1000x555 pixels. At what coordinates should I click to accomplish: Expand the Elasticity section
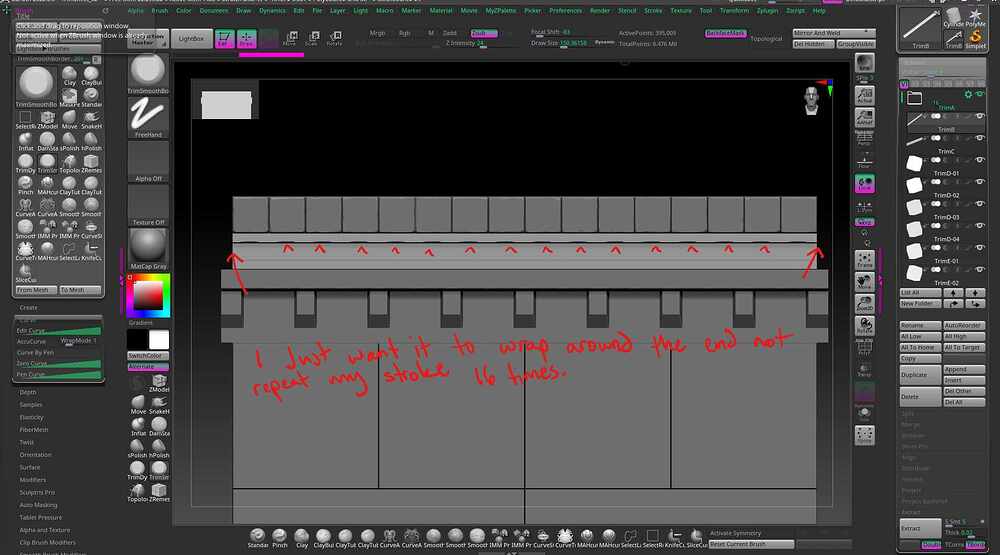[31, 417]
